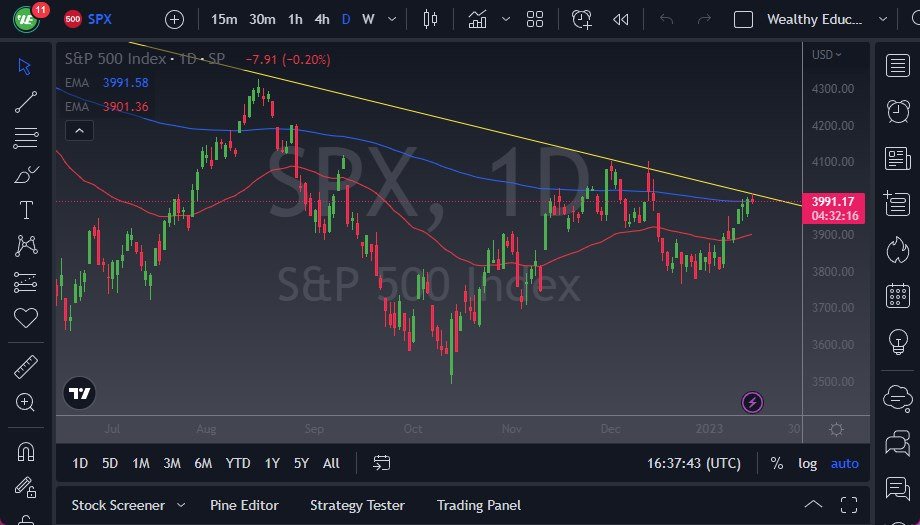Click the TradingView logo on chart

(x=79, y=393)
